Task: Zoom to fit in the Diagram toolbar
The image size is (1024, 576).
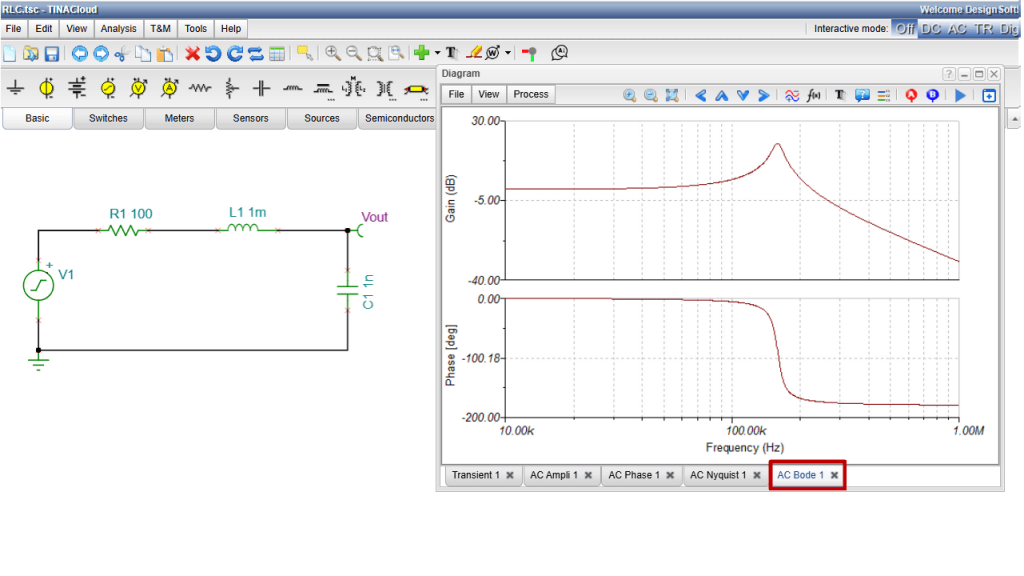Action: (x=671, y=95)
